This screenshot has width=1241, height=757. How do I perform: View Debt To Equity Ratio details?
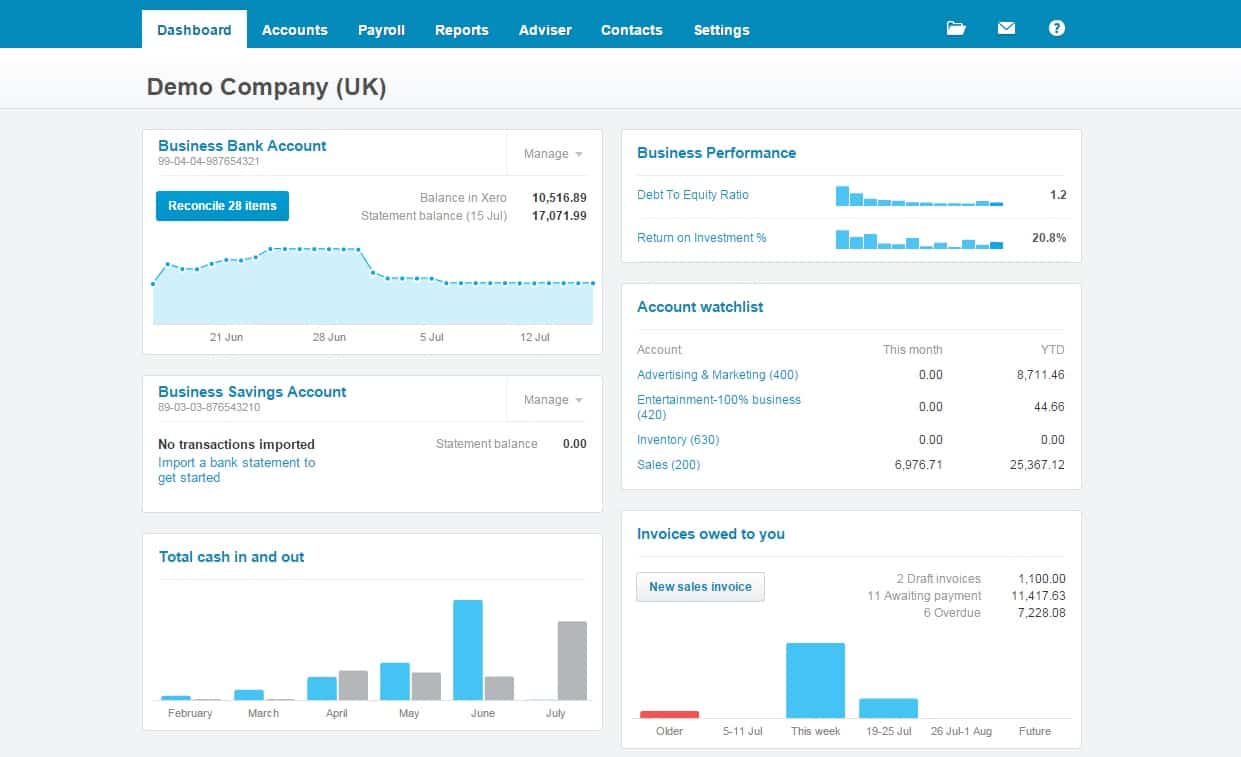pos(690,196)
